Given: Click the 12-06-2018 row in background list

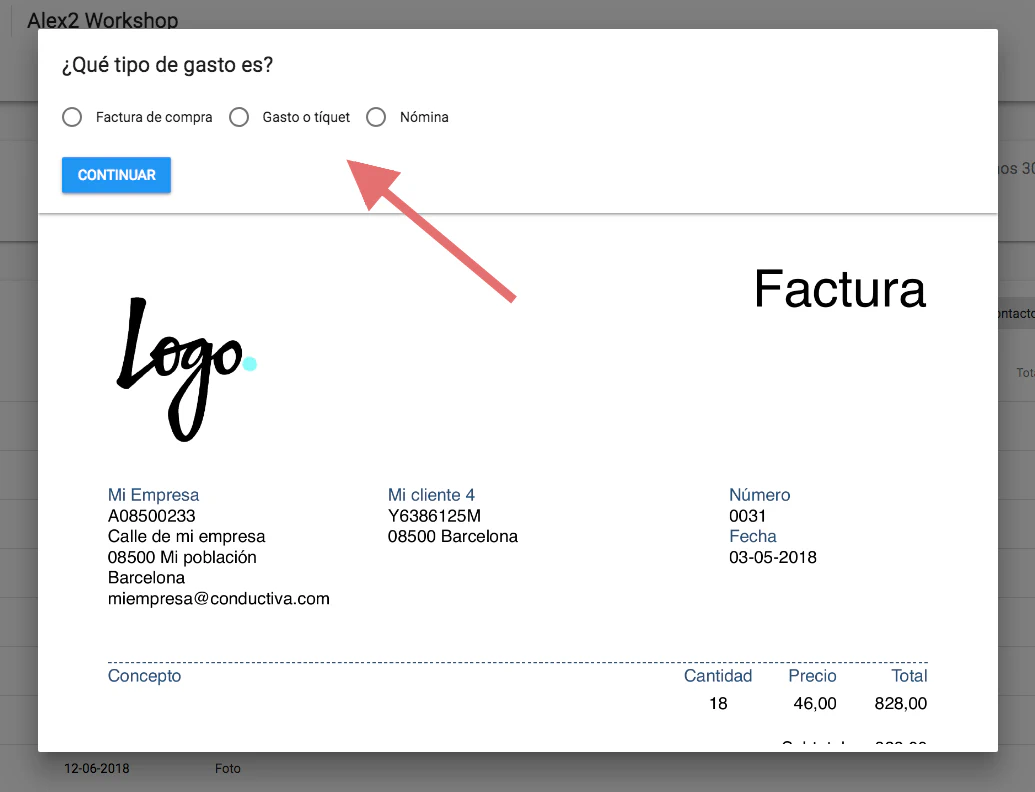Looking at the screenshot, I should pyautogui.click(x=97, y=769).
